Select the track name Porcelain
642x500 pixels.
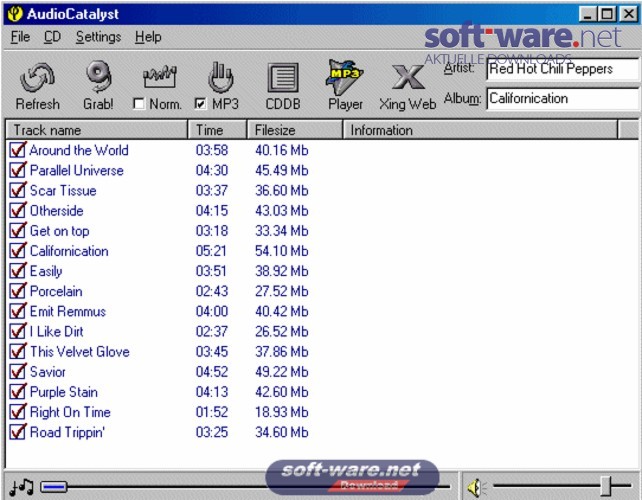[56, 291]
